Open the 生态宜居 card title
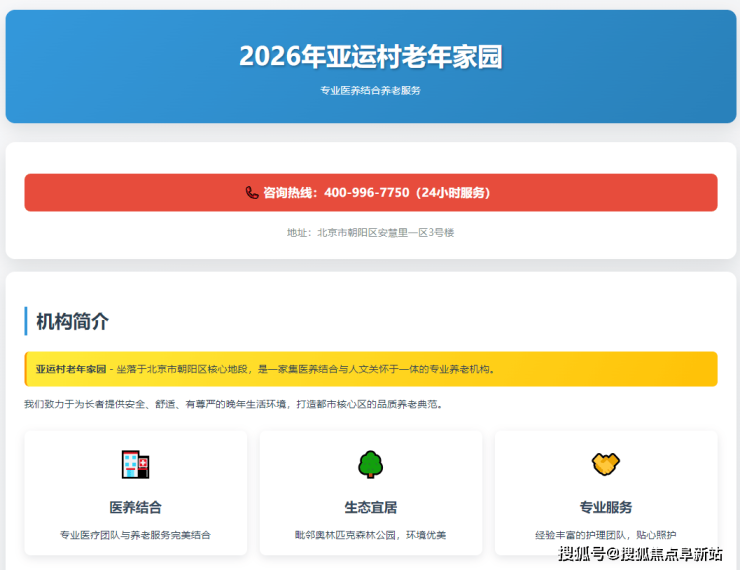Viewport: 740px width, 570px height. (371, 507)
